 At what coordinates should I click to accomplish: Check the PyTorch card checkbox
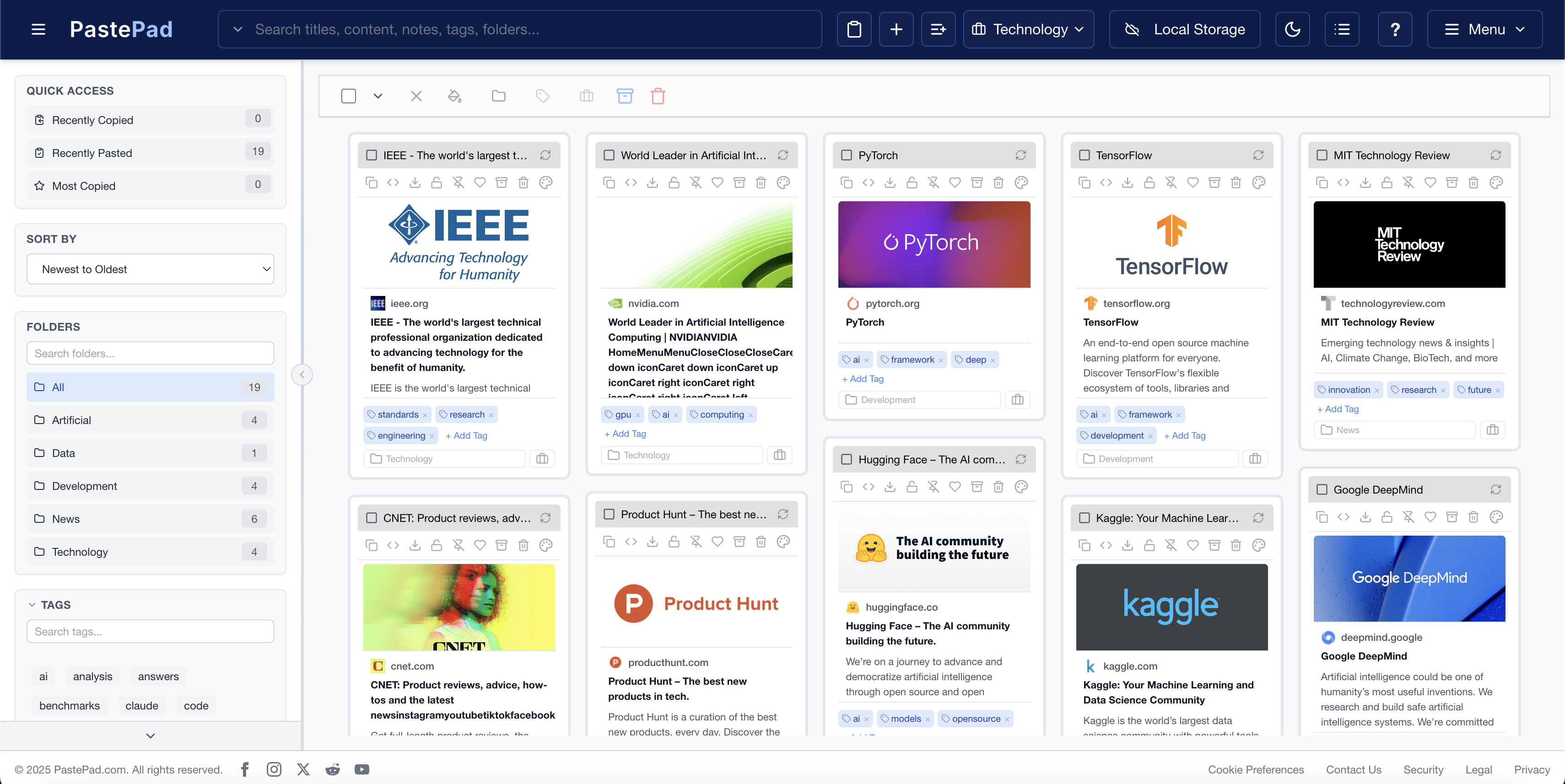[846, 156]
